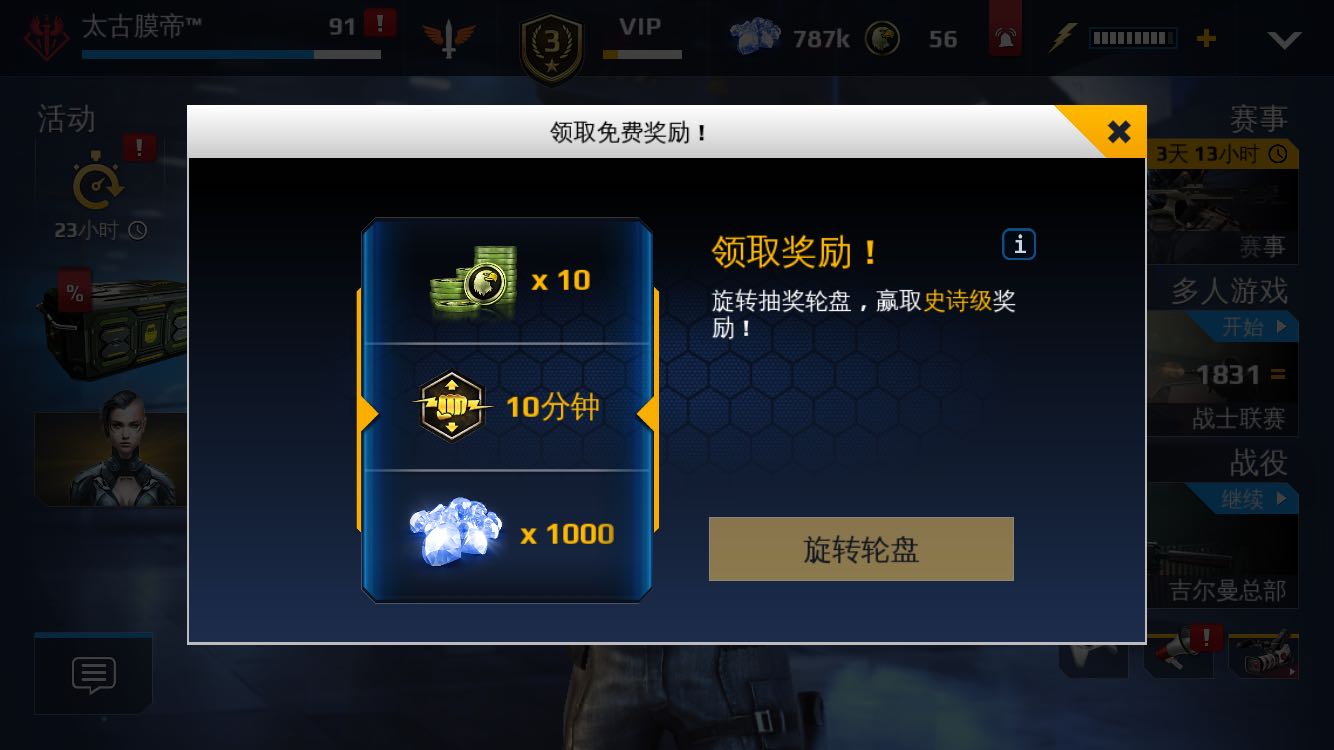This screenshot has width=1334, height=750.
Task: Expand the top-right dropdown chevron
Action: (x=1284, y=40)
